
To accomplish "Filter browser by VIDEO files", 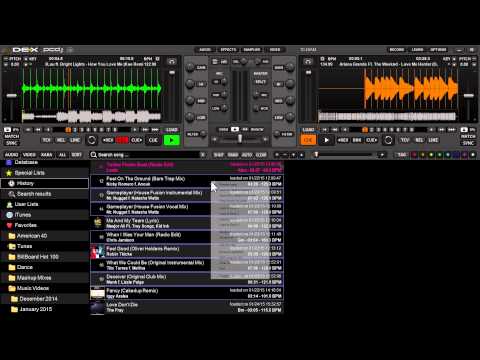I will (29, 155).
